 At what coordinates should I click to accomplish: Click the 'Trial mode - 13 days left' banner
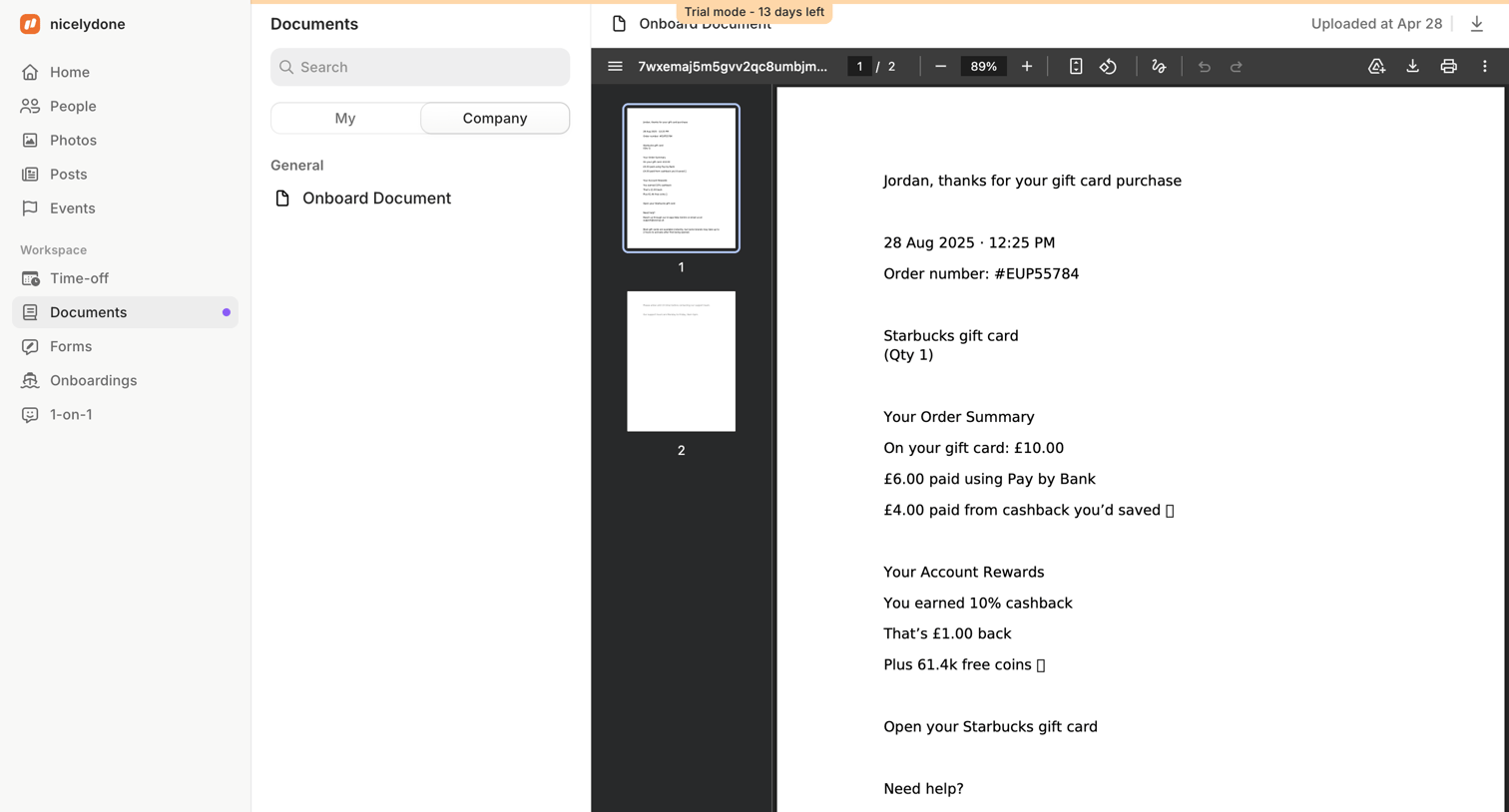point(754,12)
